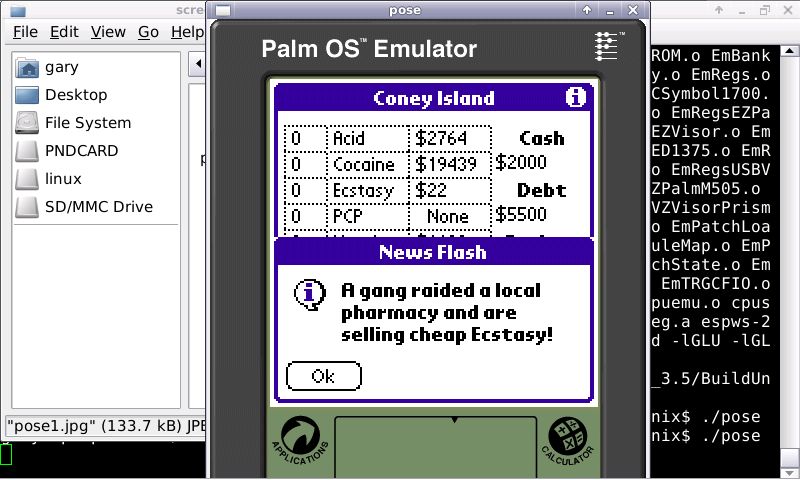Click the News Flash information icon
800x480 pixels.
click(310, 294)
